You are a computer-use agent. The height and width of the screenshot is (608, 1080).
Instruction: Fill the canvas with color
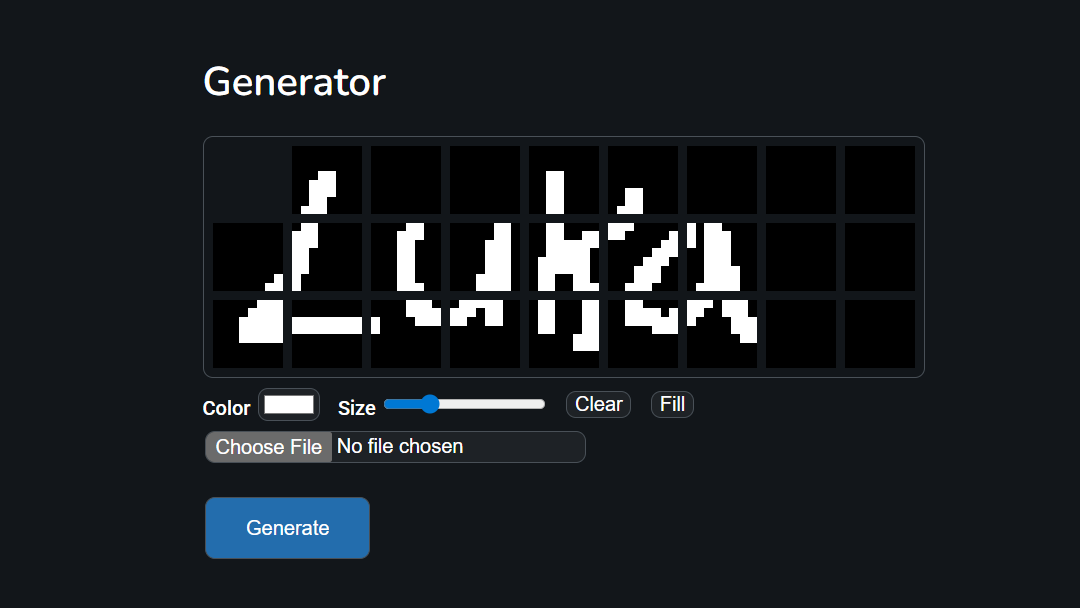(x=672, y=404)
